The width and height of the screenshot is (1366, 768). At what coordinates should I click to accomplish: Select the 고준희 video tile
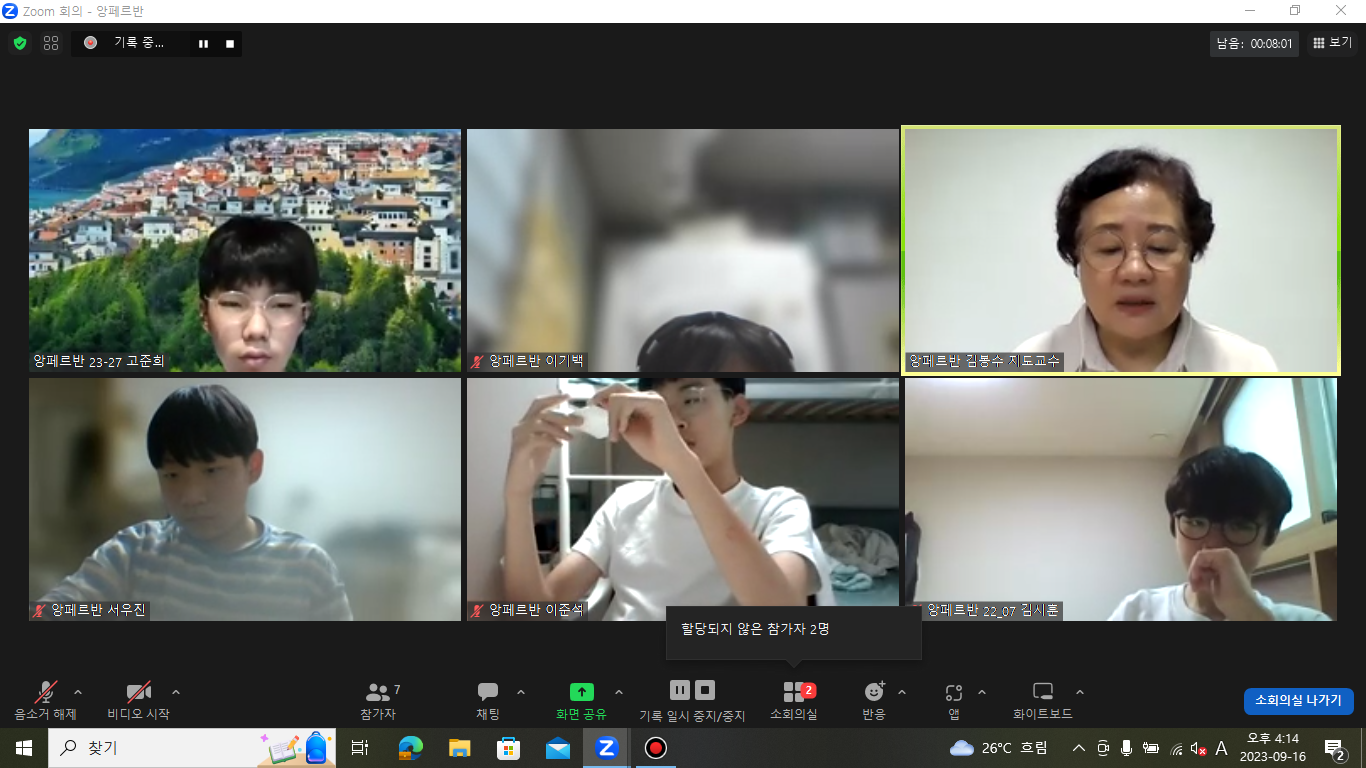click(x=245, y=251)
